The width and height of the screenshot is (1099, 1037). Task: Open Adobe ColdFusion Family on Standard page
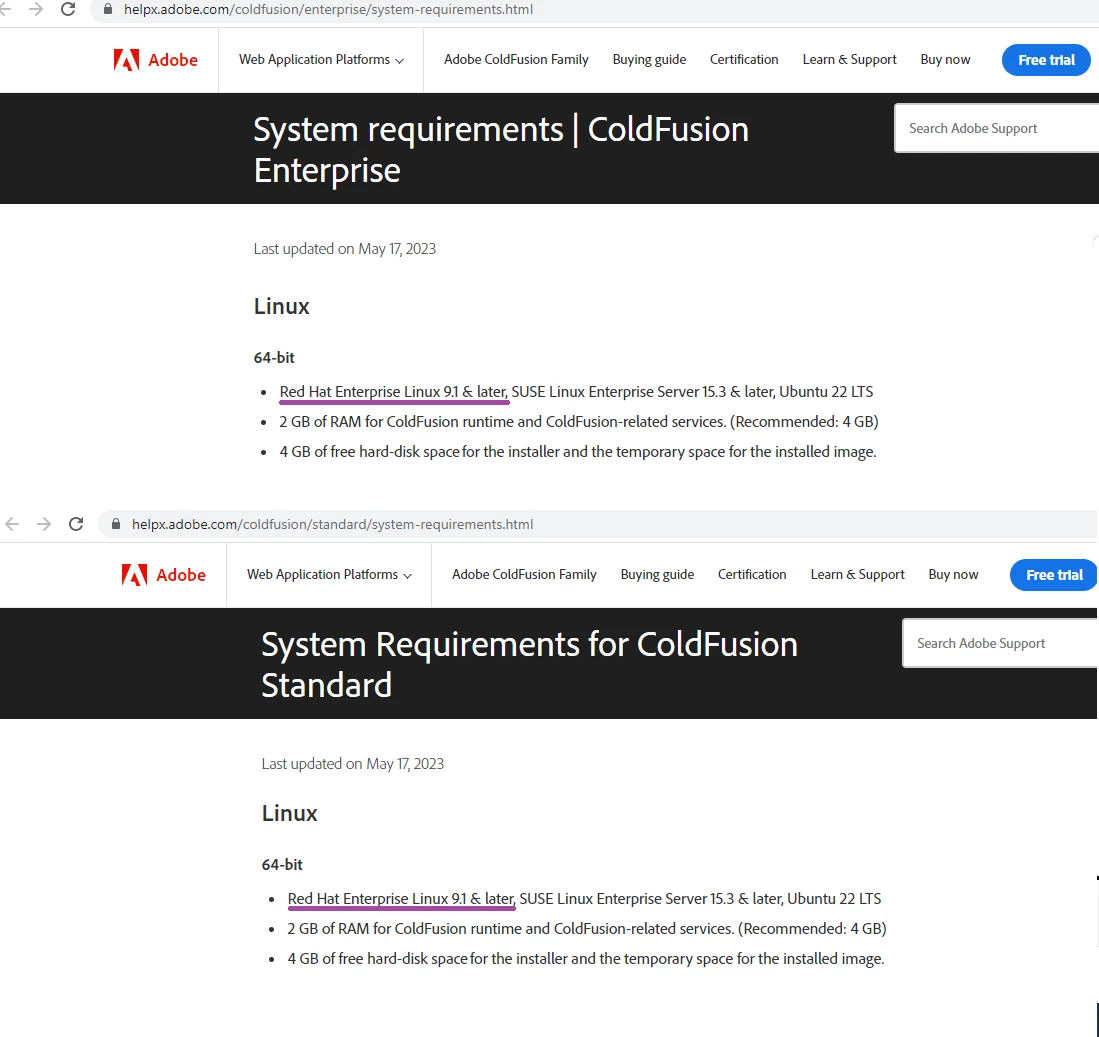click(524, 575)
